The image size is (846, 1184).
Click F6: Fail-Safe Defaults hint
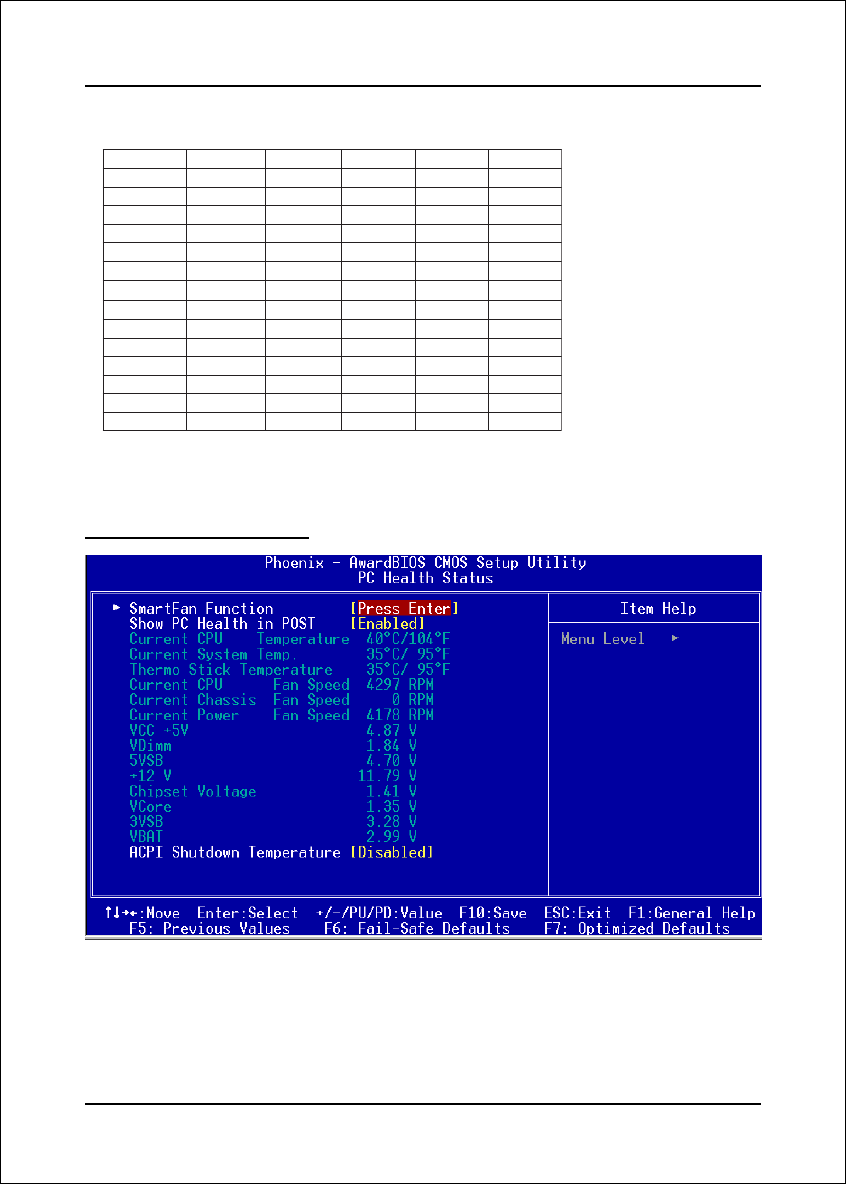[x=416, y=929]
